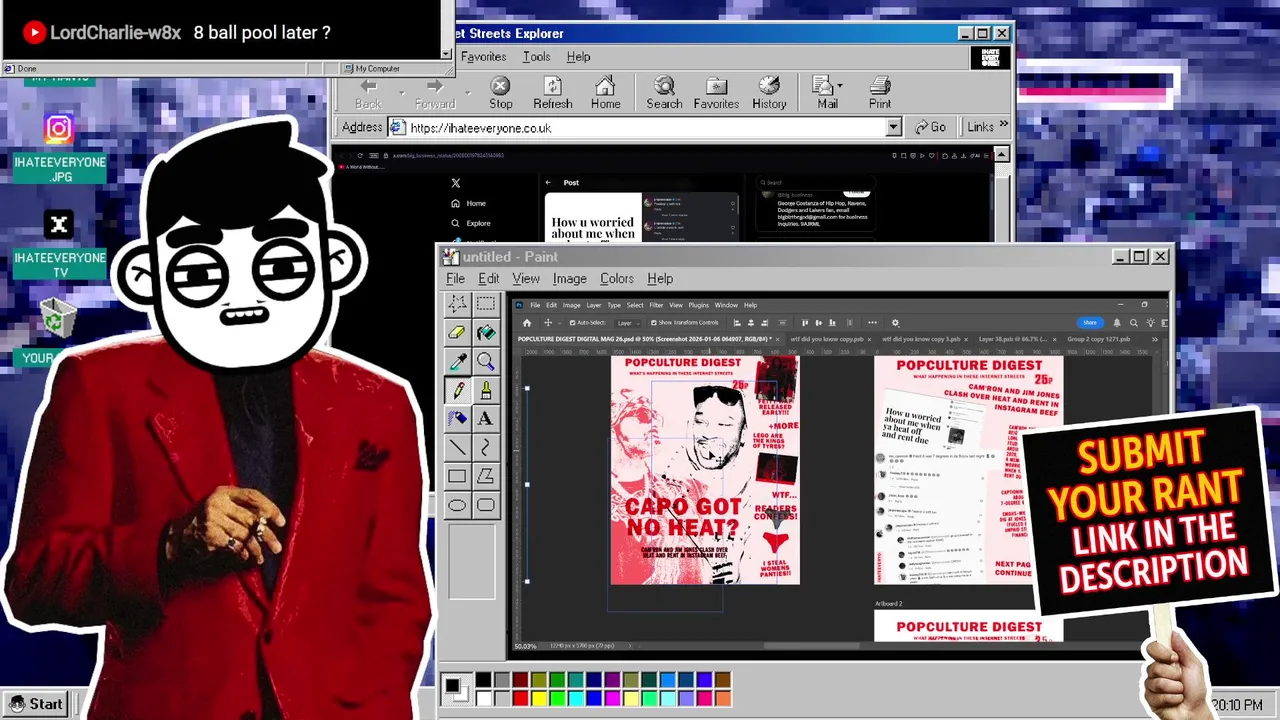Click the magazine cover canvas thumbnail

(705, 470)
